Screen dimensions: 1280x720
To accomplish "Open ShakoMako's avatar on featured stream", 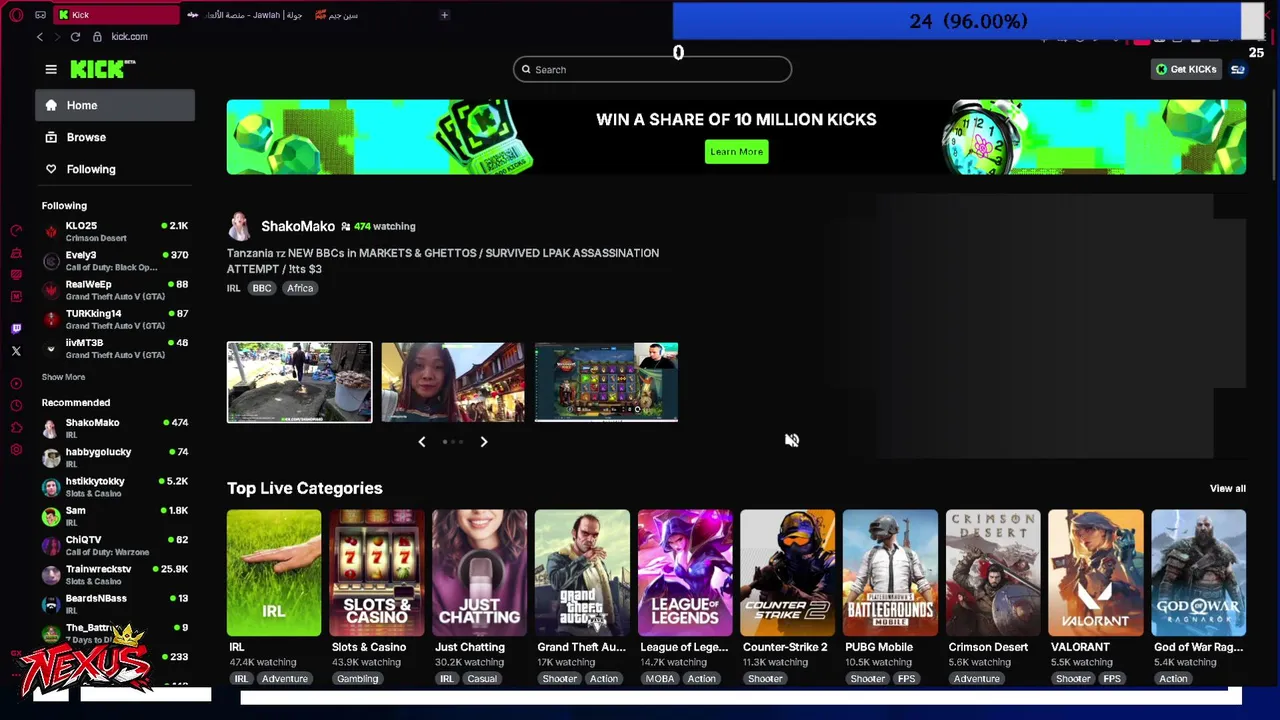I will click(238, 226).
